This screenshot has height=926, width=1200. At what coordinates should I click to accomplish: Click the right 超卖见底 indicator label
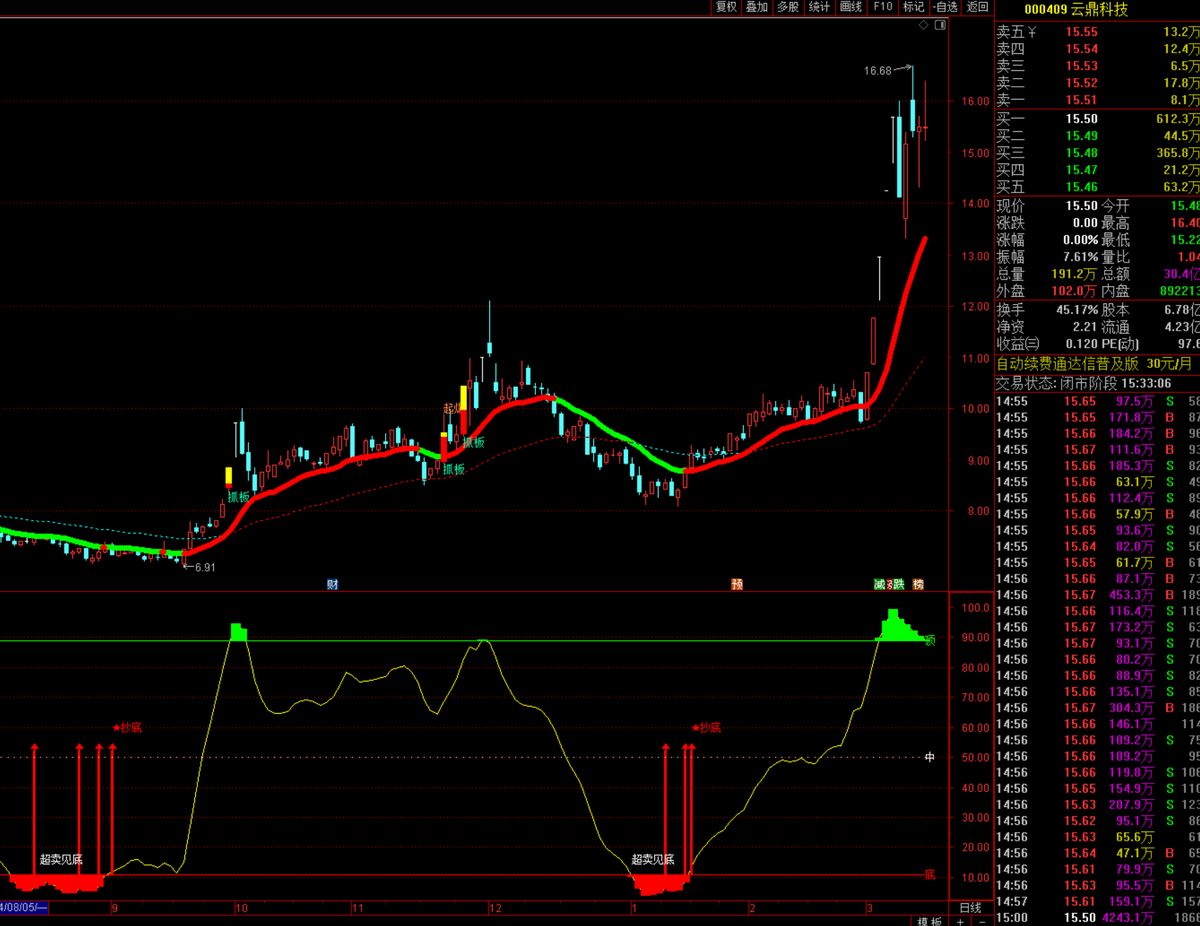point(653,860)
